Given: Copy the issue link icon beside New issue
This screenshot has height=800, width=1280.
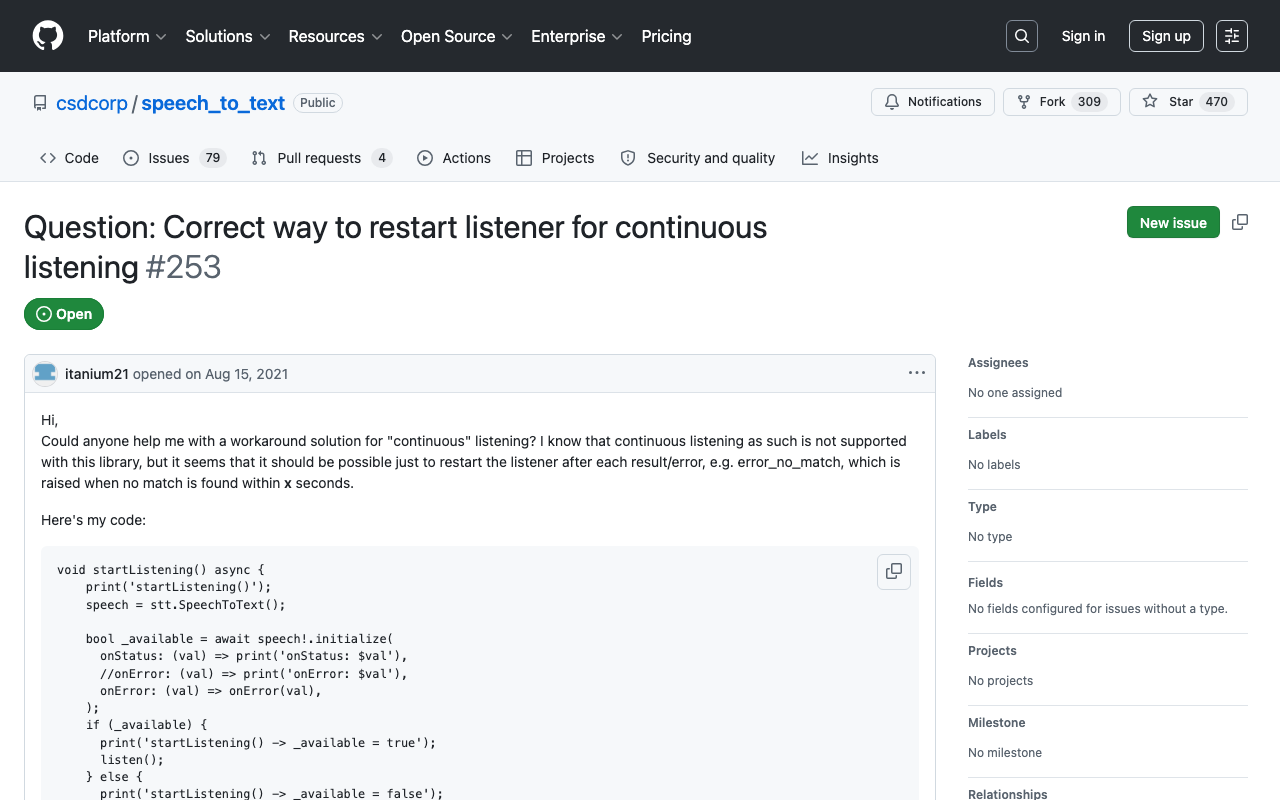Looking at the screenshot, I should [x=1240, y=222].
